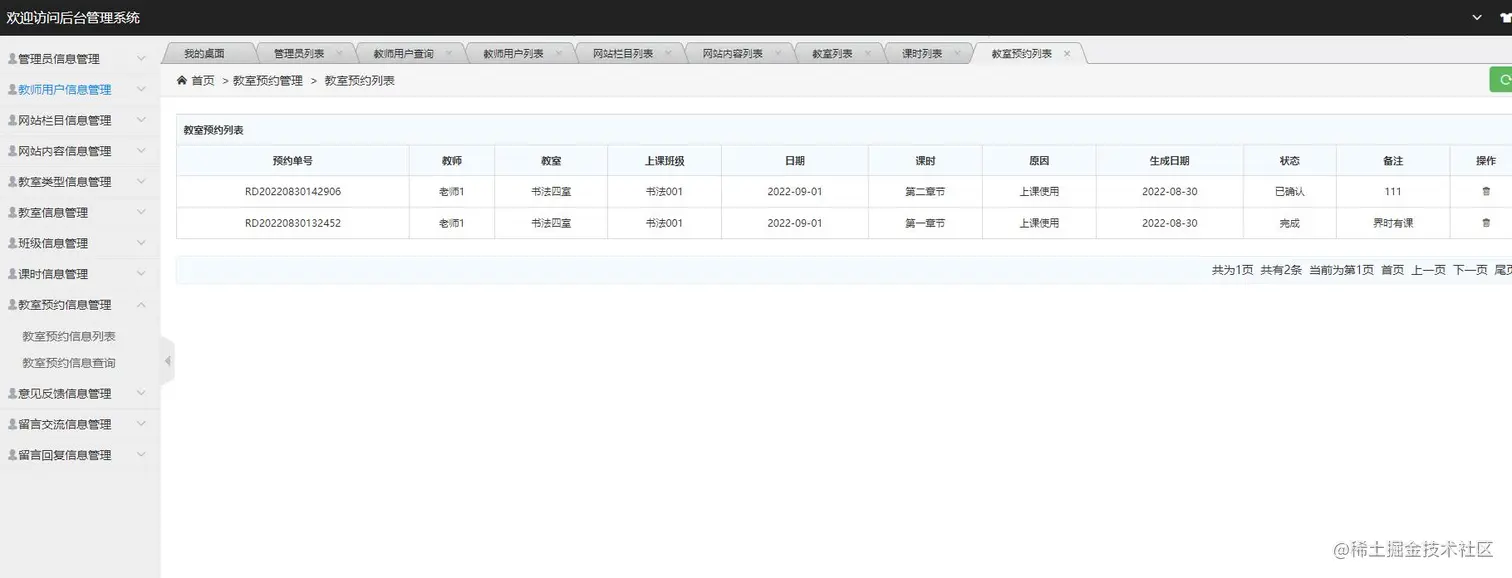Click the green refresh button

[1501, 80]
